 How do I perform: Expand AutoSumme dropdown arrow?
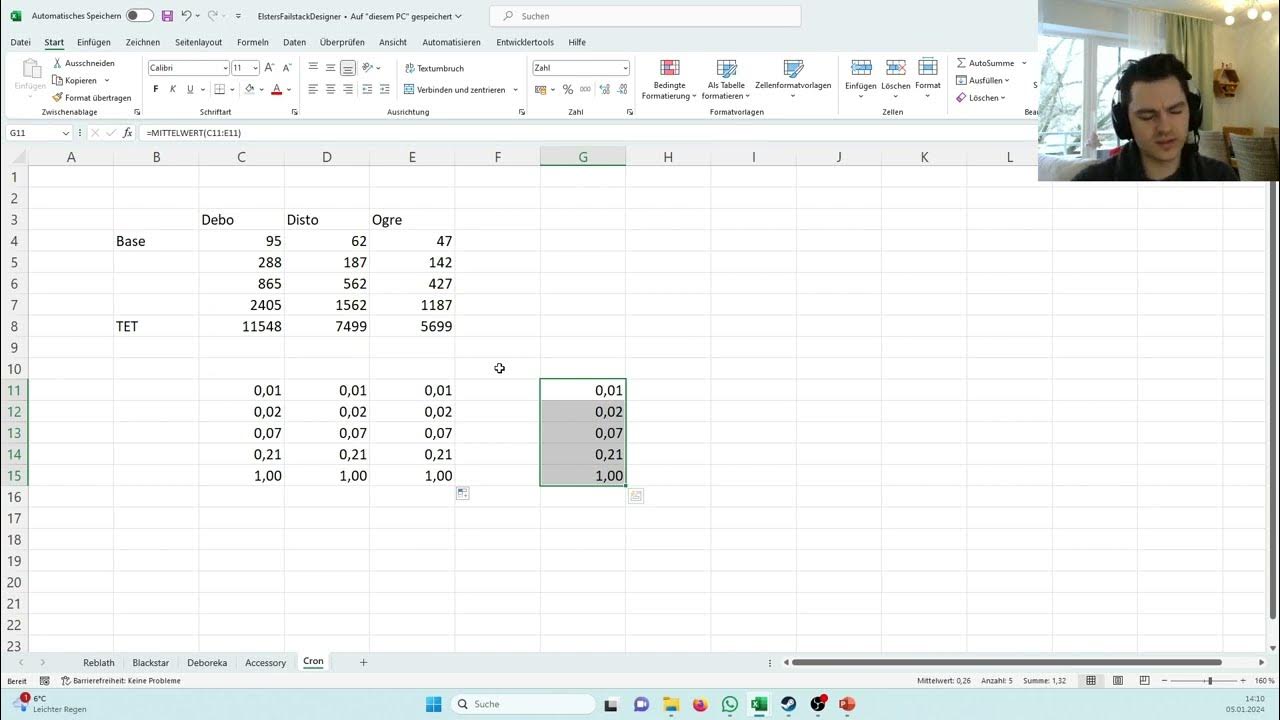click(x=1024, y=63)
